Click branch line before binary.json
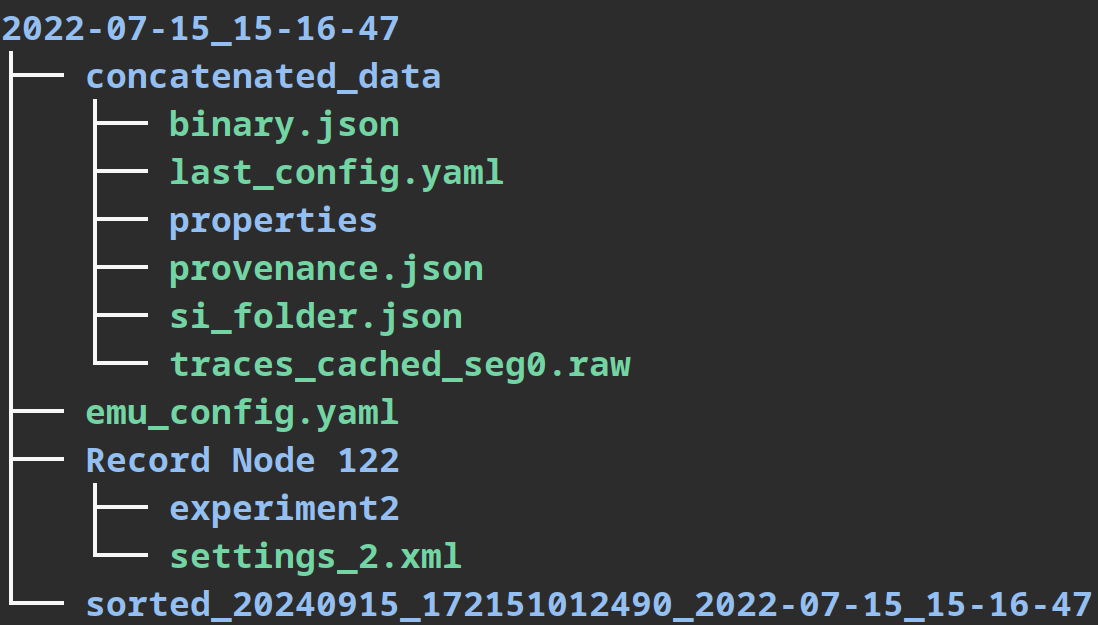The image size is (1098, 625). (x=120, y=123)
